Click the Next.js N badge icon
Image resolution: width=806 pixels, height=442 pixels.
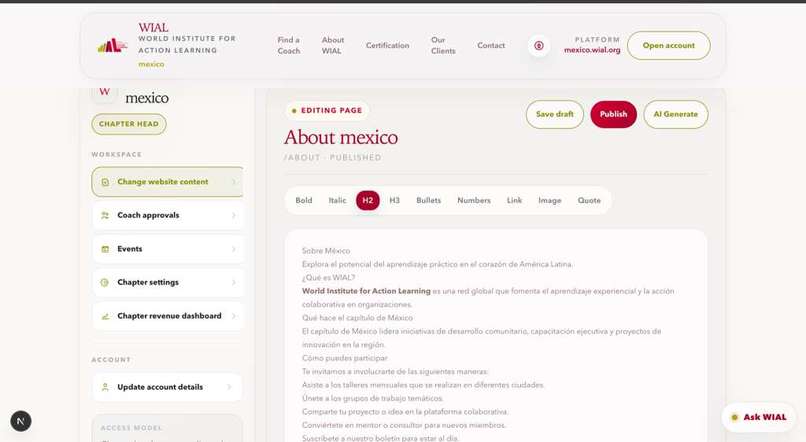point(21,421)
